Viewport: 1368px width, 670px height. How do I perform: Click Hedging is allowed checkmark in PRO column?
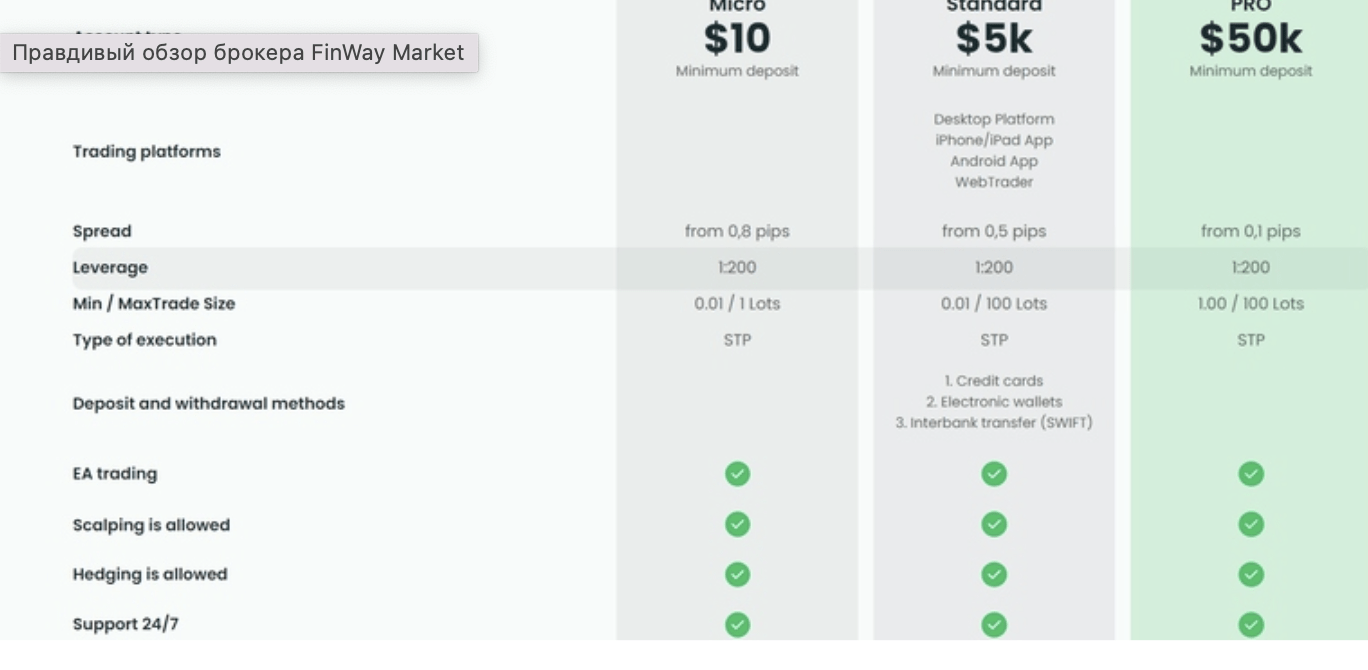[x=1251, y=574]
